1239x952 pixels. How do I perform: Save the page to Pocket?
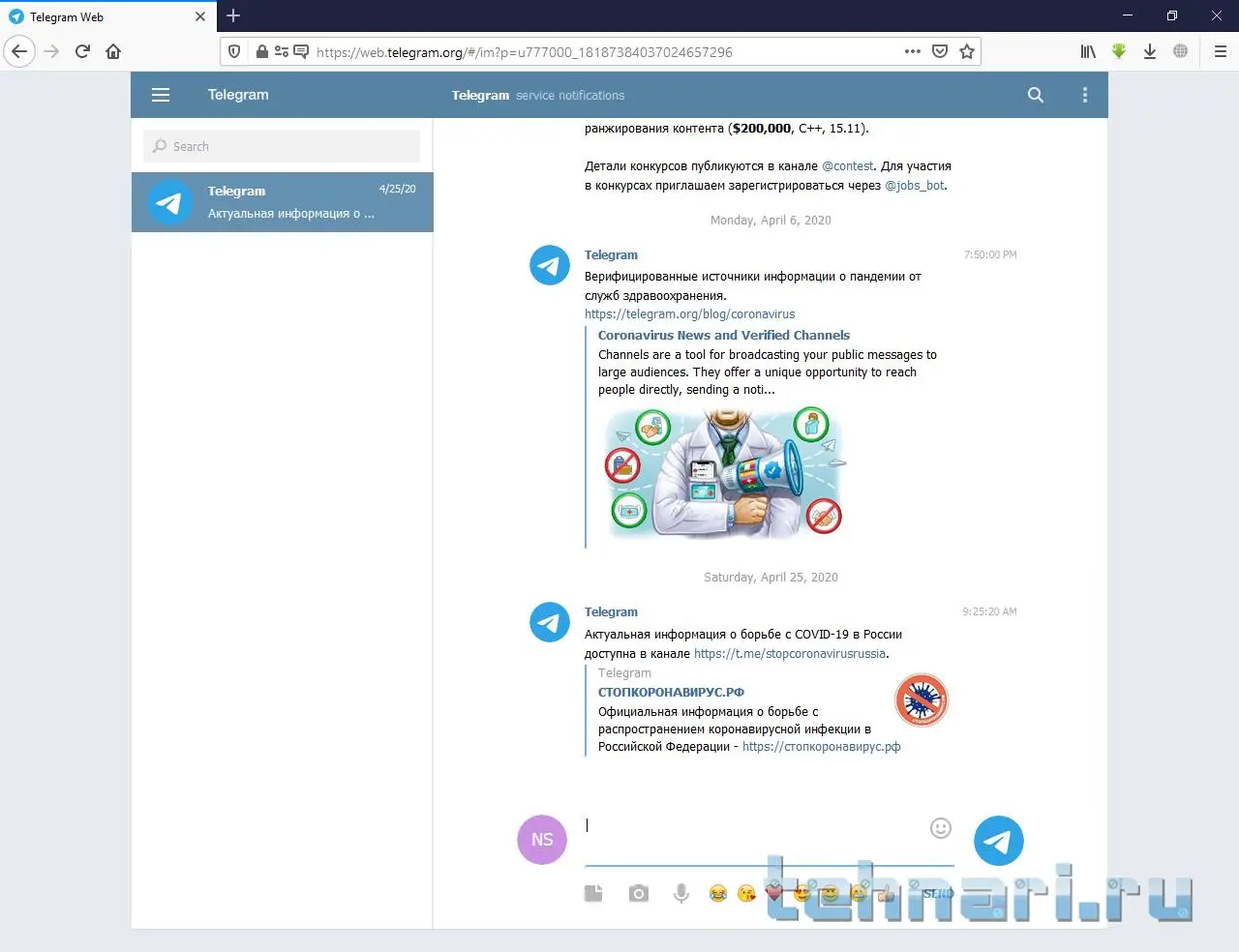click(x=940, y=51)
